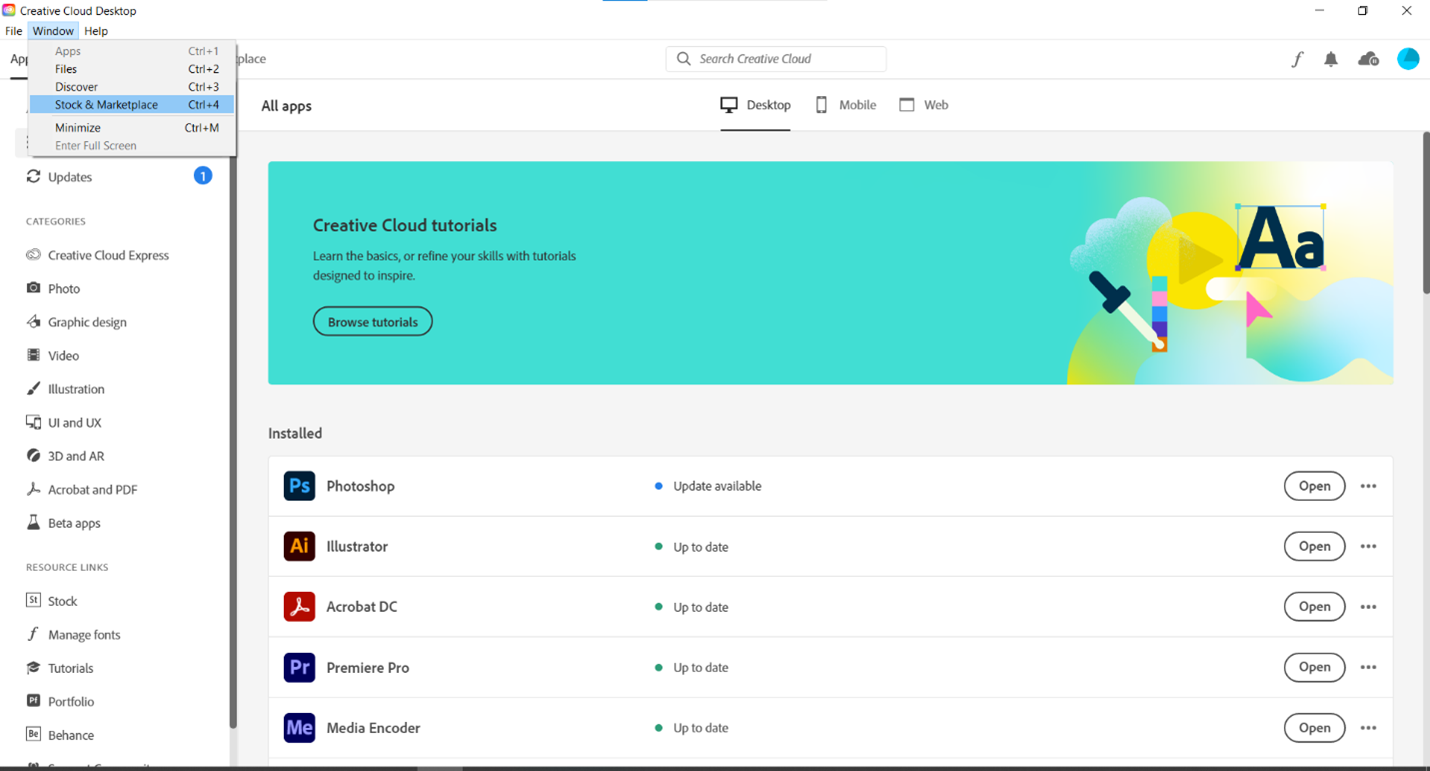Open more options for Premiere Pro
Image resolution: width=1430 pixels, height=771 pixels.
point(1368,667)
